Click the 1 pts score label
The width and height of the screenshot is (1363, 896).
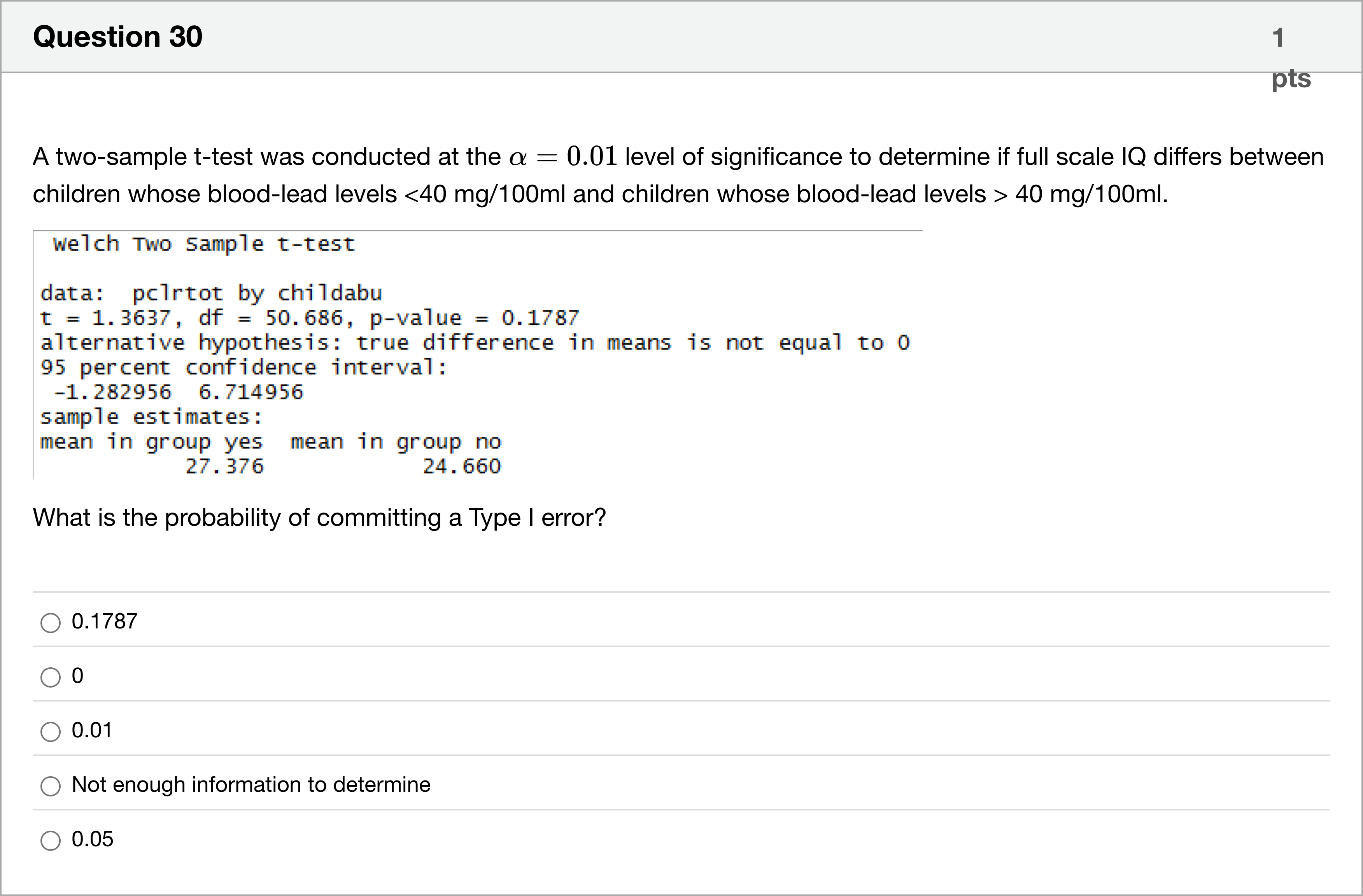pyautogui.click(x=1290, y=57)
